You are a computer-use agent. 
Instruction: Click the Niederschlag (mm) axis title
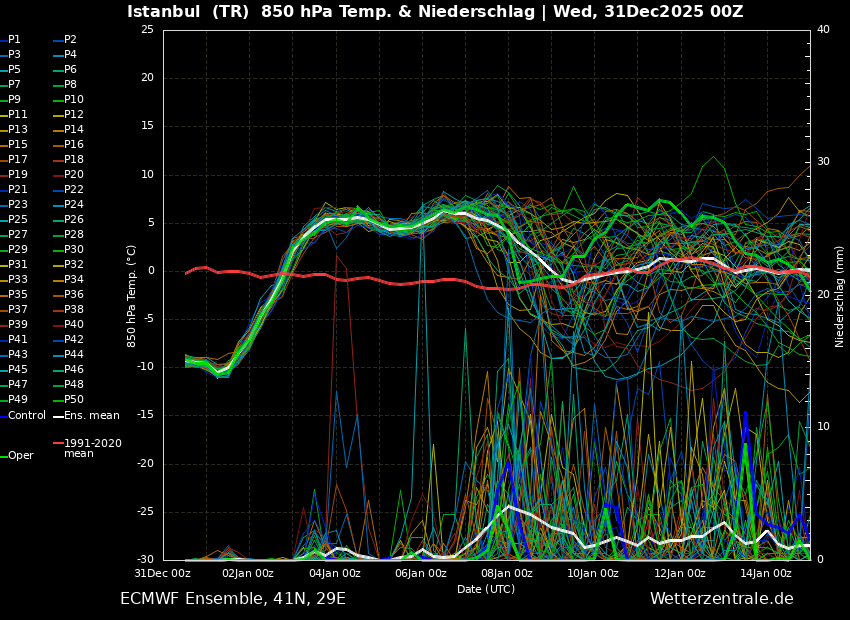(839, 296)
